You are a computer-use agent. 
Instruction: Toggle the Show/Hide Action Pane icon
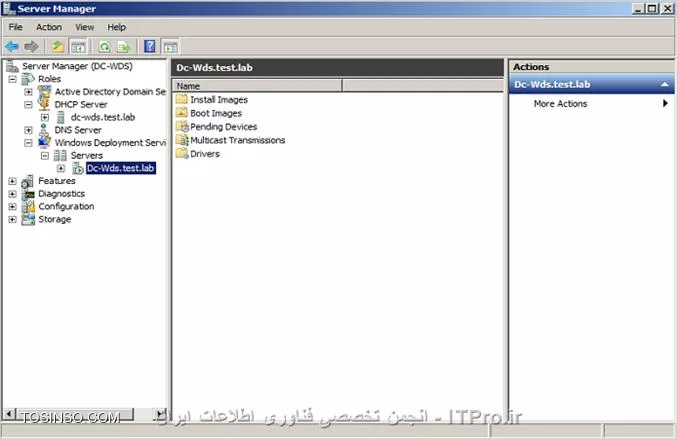pyautogui.click(x=170, y=47)
